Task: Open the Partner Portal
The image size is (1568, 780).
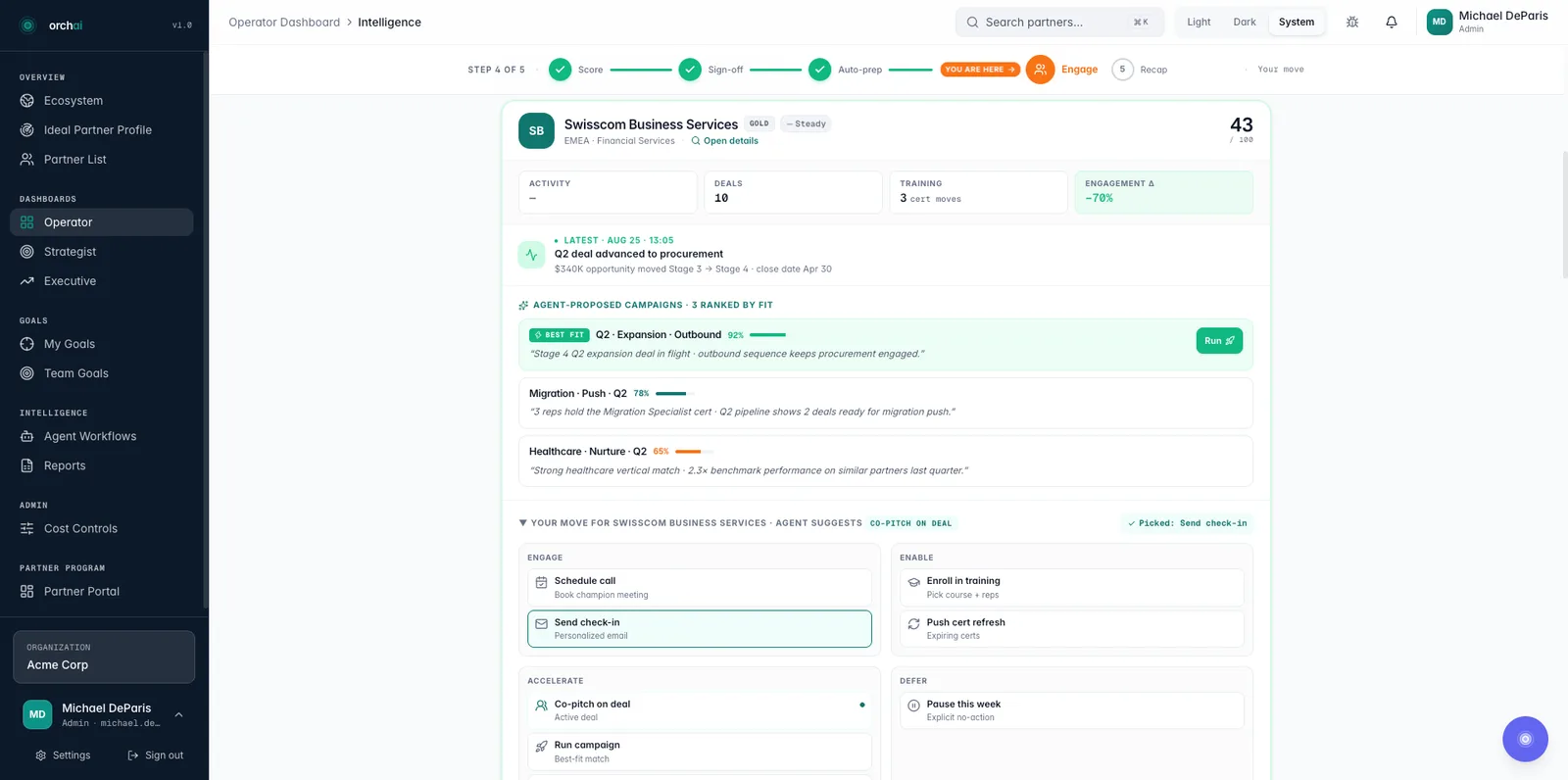Action: [102, 591]
